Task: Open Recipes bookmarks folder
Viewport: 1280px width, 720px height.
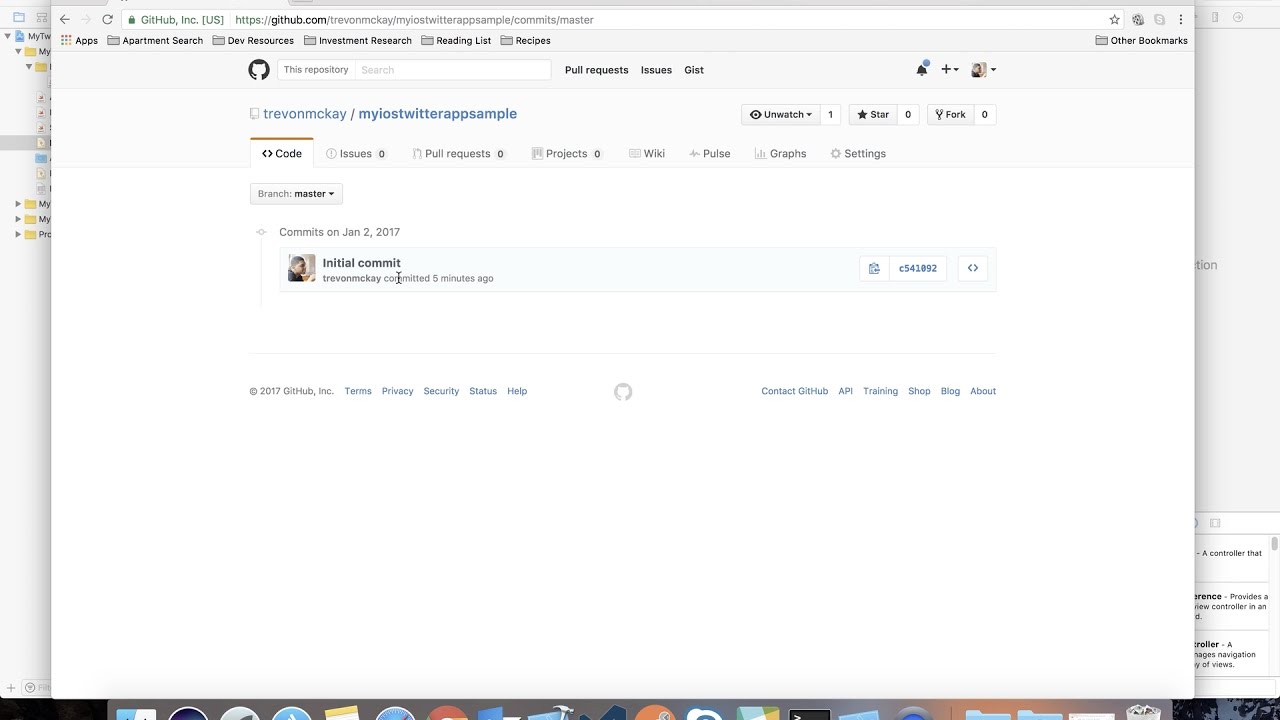Action: (525, 41)
